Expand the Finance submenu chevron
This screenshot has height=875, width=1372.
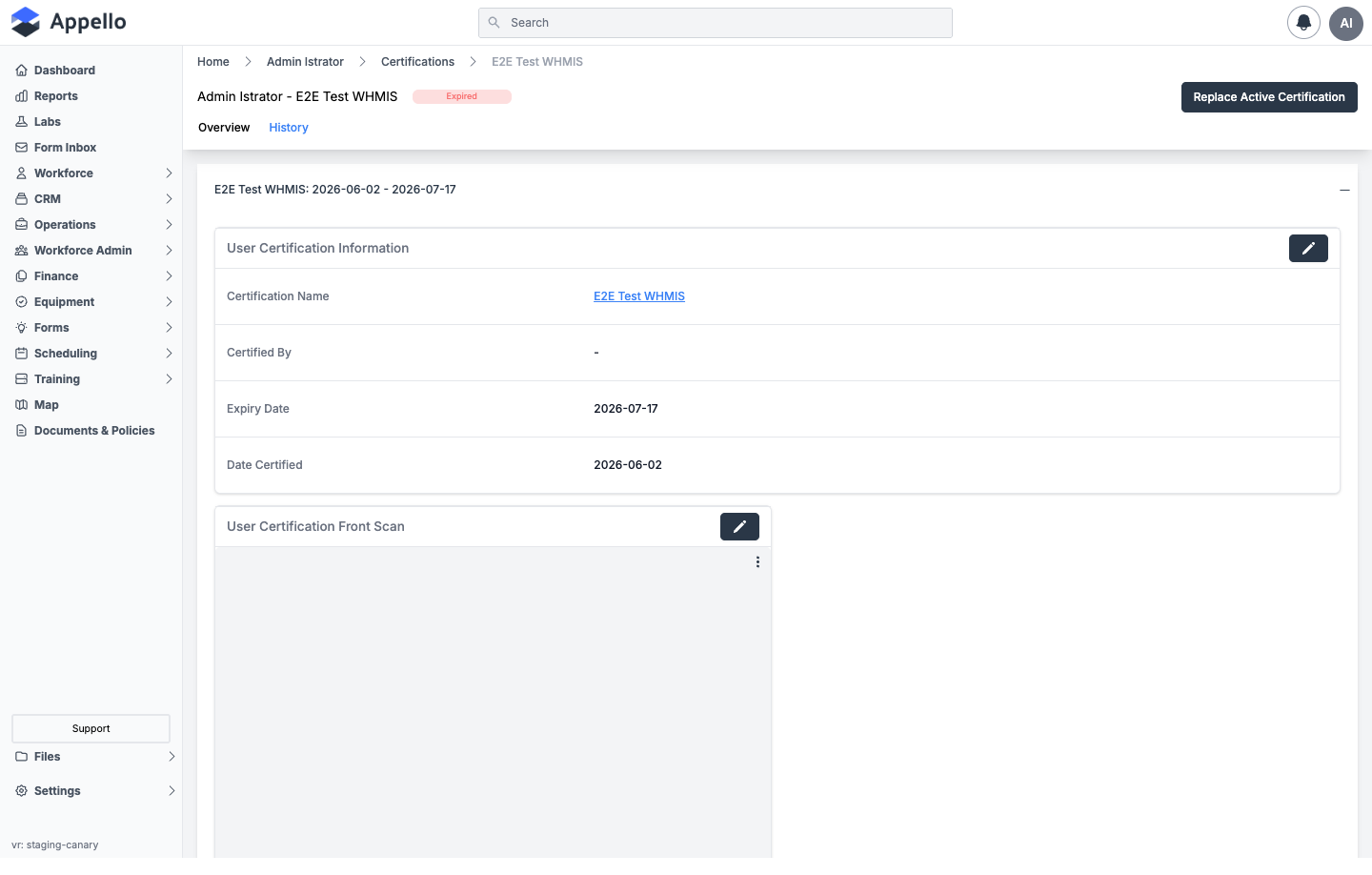pos(169,276)
